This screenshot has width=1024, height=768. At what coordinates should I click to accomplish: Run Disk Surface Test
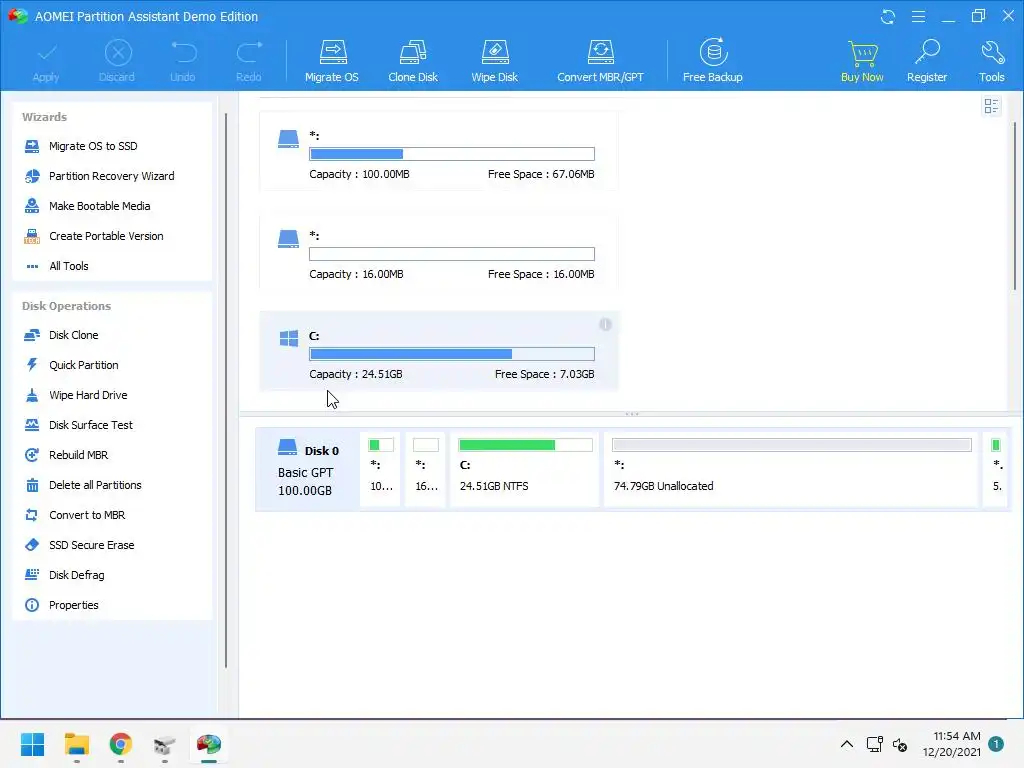(x=91, y=425)
